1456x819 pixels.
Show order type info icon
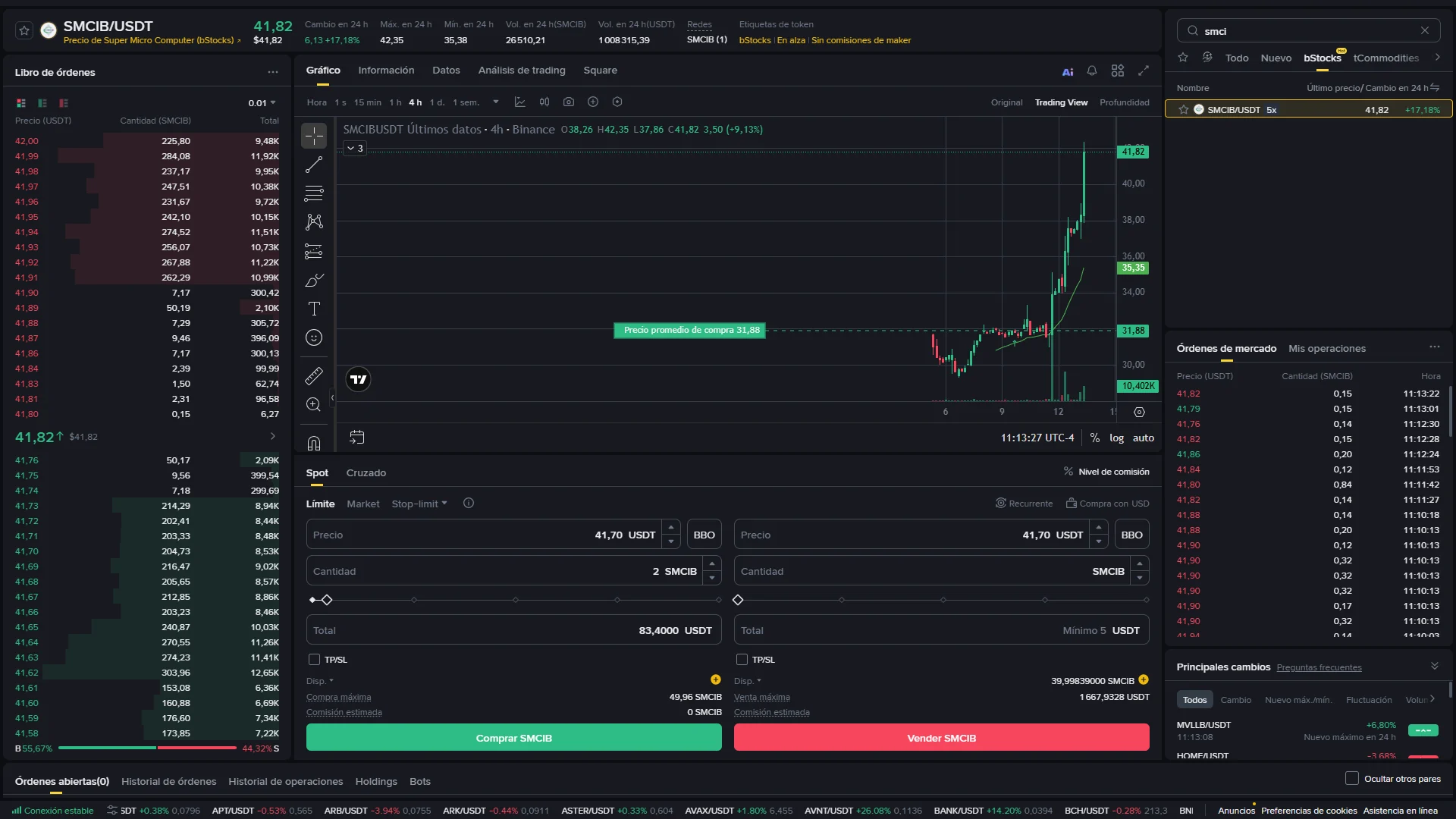coord(469,503)
